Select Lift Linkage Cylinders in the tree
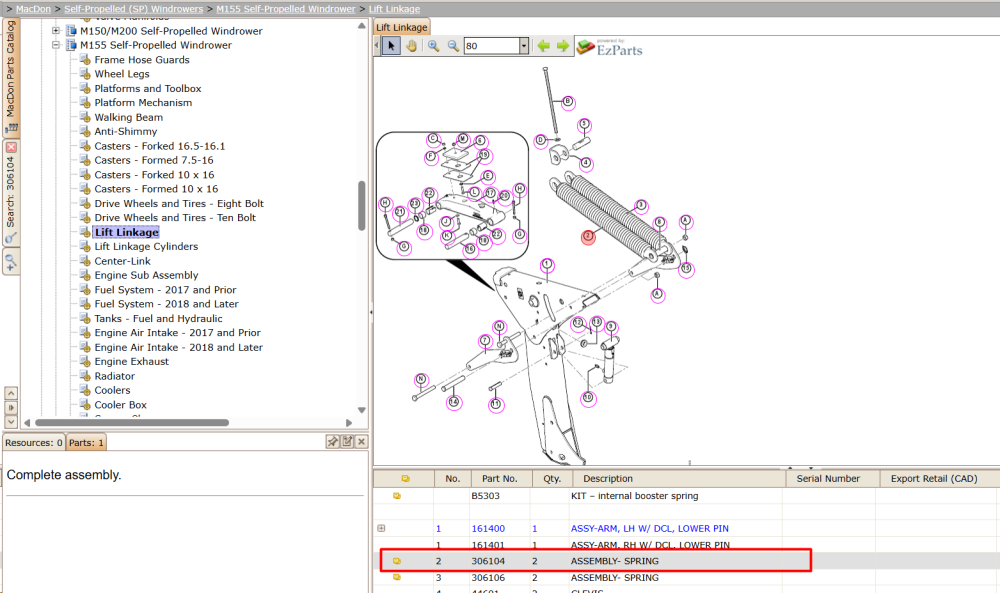Image resolution: width=1000 pixels, height=593 pixels. tap(146, 247)
